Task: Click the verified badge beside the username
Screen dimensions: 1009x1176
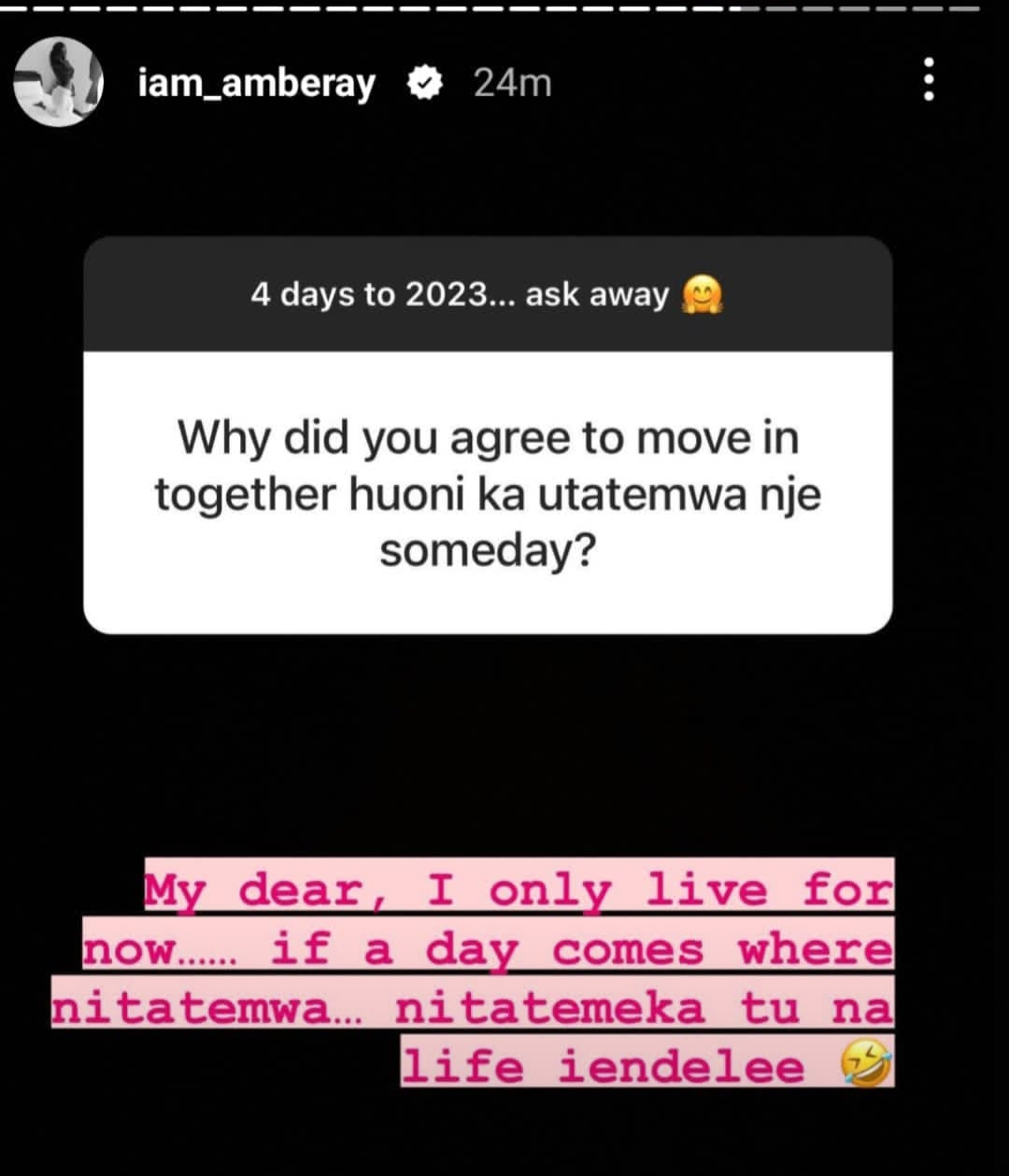Action: 425,84
